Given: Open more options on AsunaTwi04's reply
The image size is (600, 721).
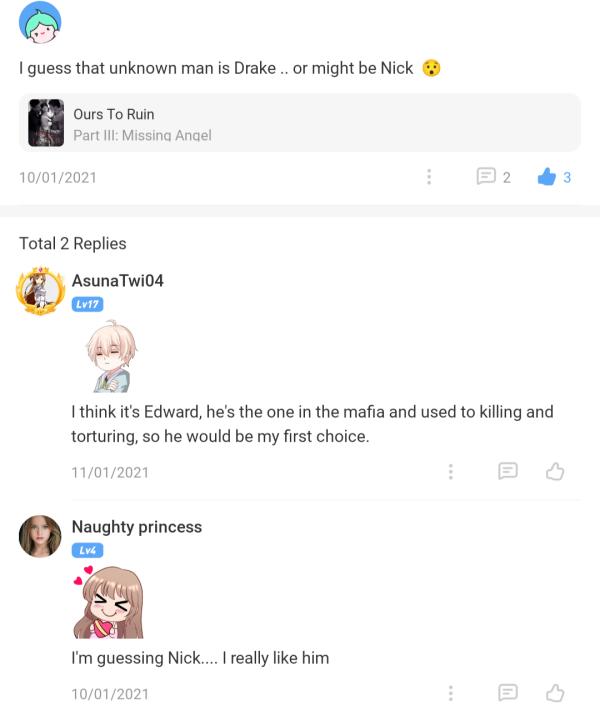Looking at the screenshot, I should point(451,471).
